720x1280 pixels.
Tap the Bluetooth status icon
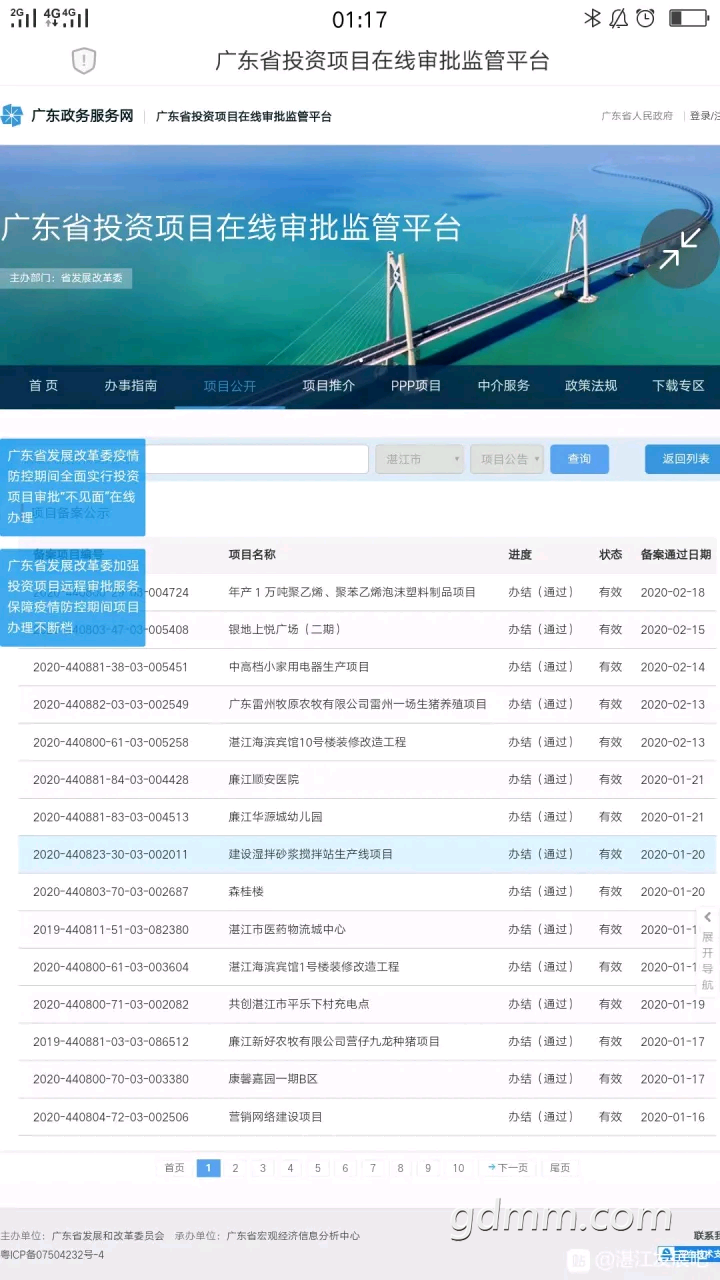592,18
